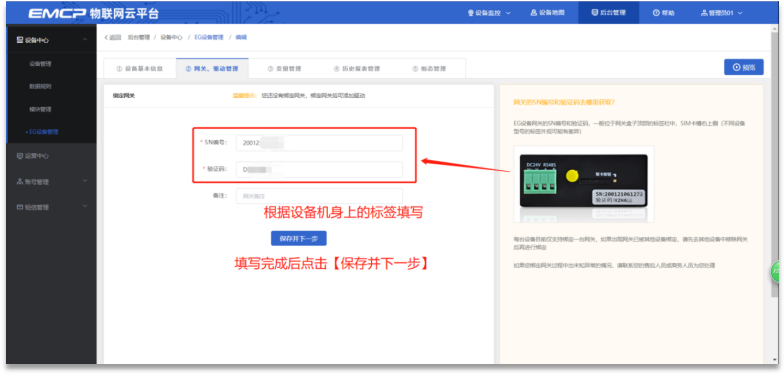Expand the 账号管理 sidebar menu
Image resolution: width=784 pixels, height=375 pixels.
coord(85,181)
